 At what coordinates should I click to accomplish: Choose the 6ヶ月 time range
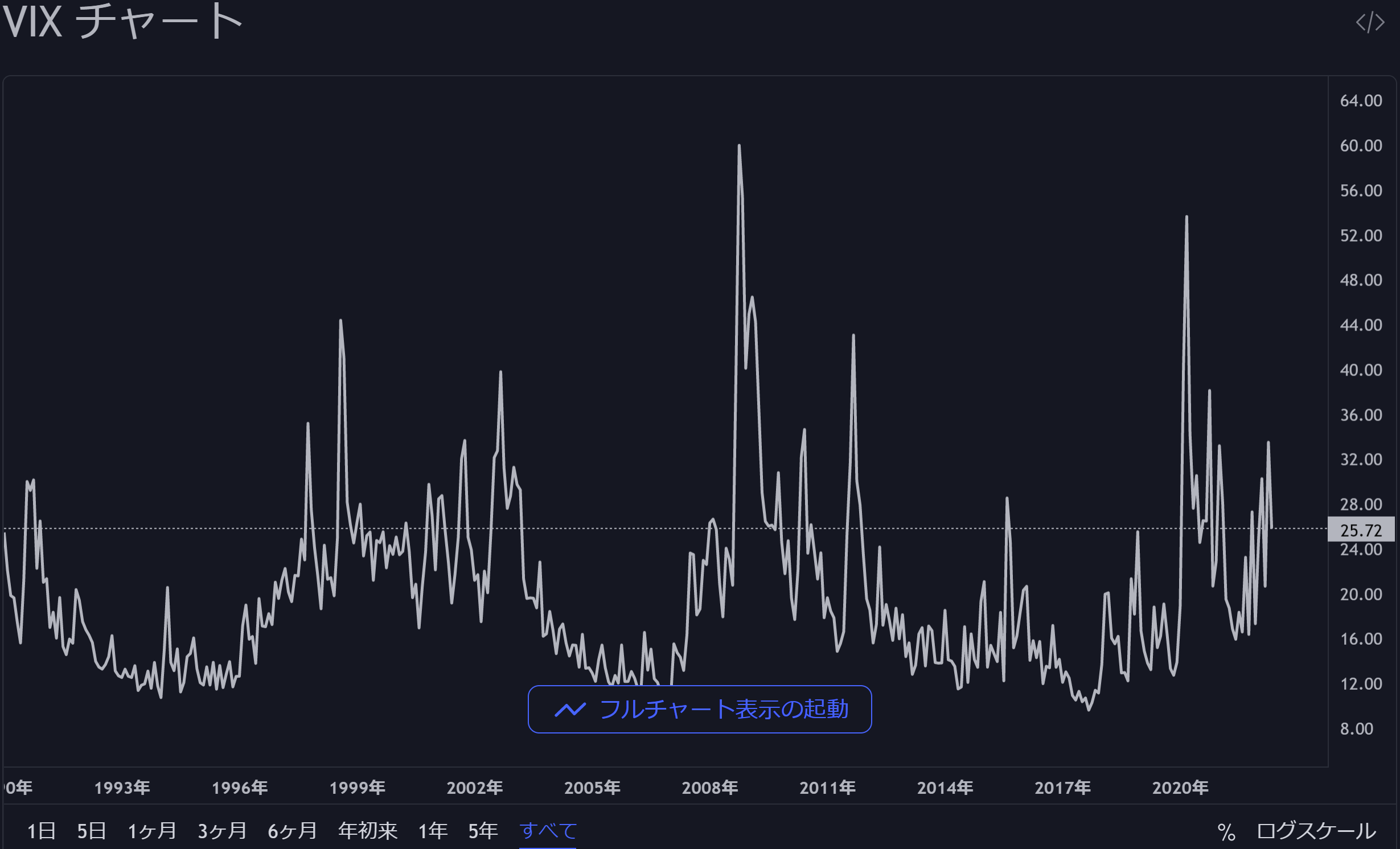(x=292, y=831)
